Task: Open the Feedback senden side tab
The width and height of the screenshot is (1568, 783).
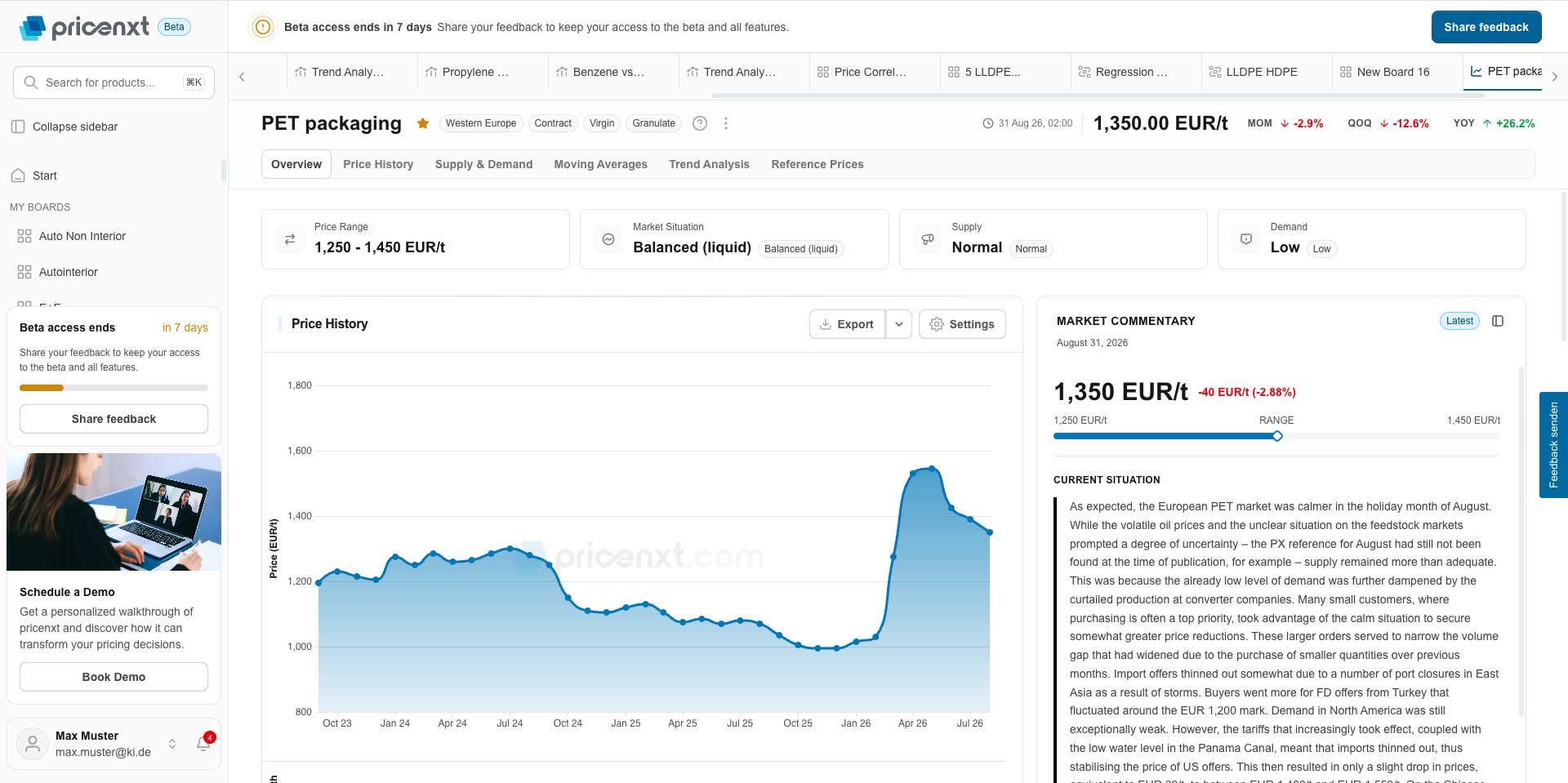Action: click(x=1553, y=445)
